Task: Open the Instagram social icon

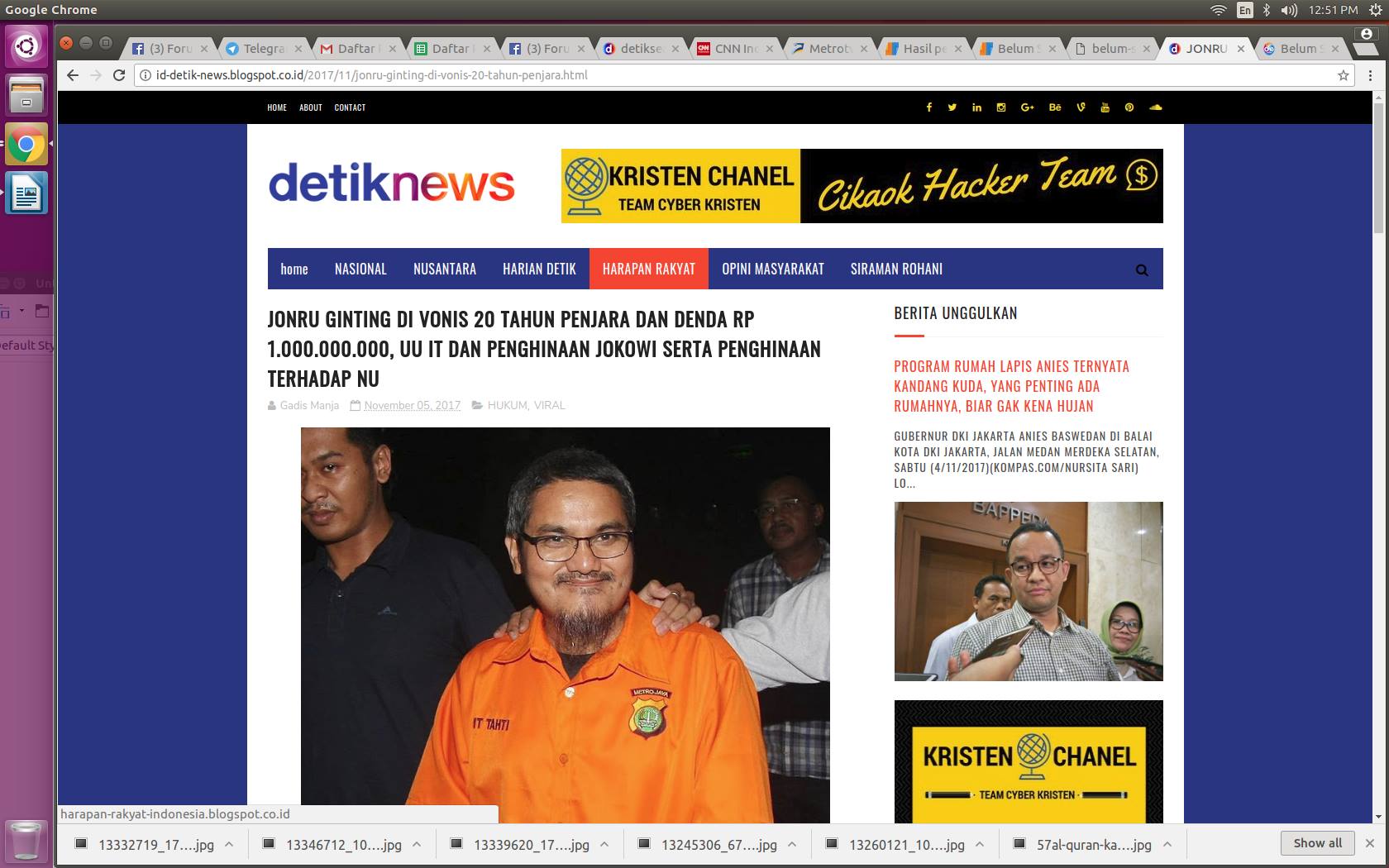Action: [x=1001, y=107]
